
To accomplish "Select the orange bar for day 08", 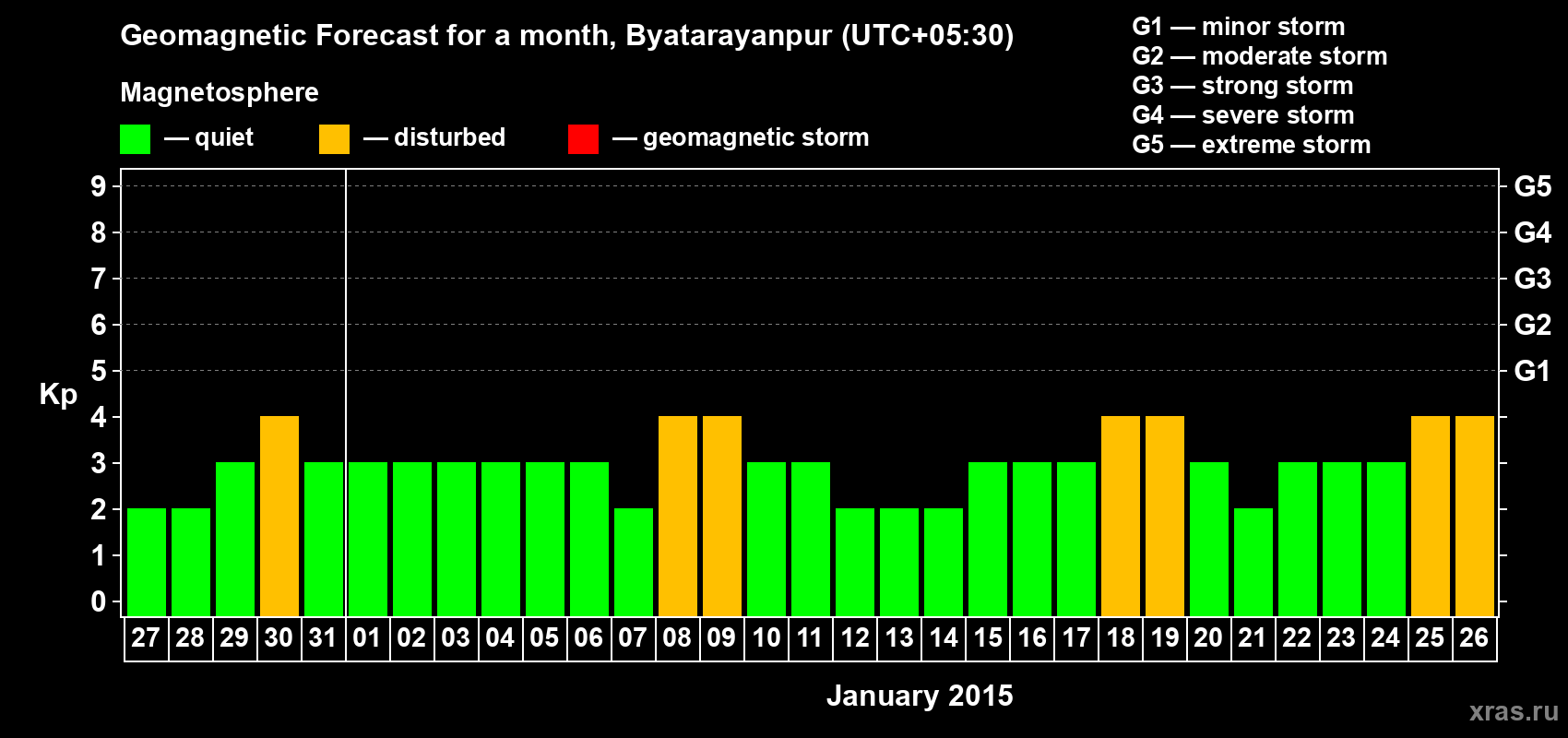I will pos(678,516).
